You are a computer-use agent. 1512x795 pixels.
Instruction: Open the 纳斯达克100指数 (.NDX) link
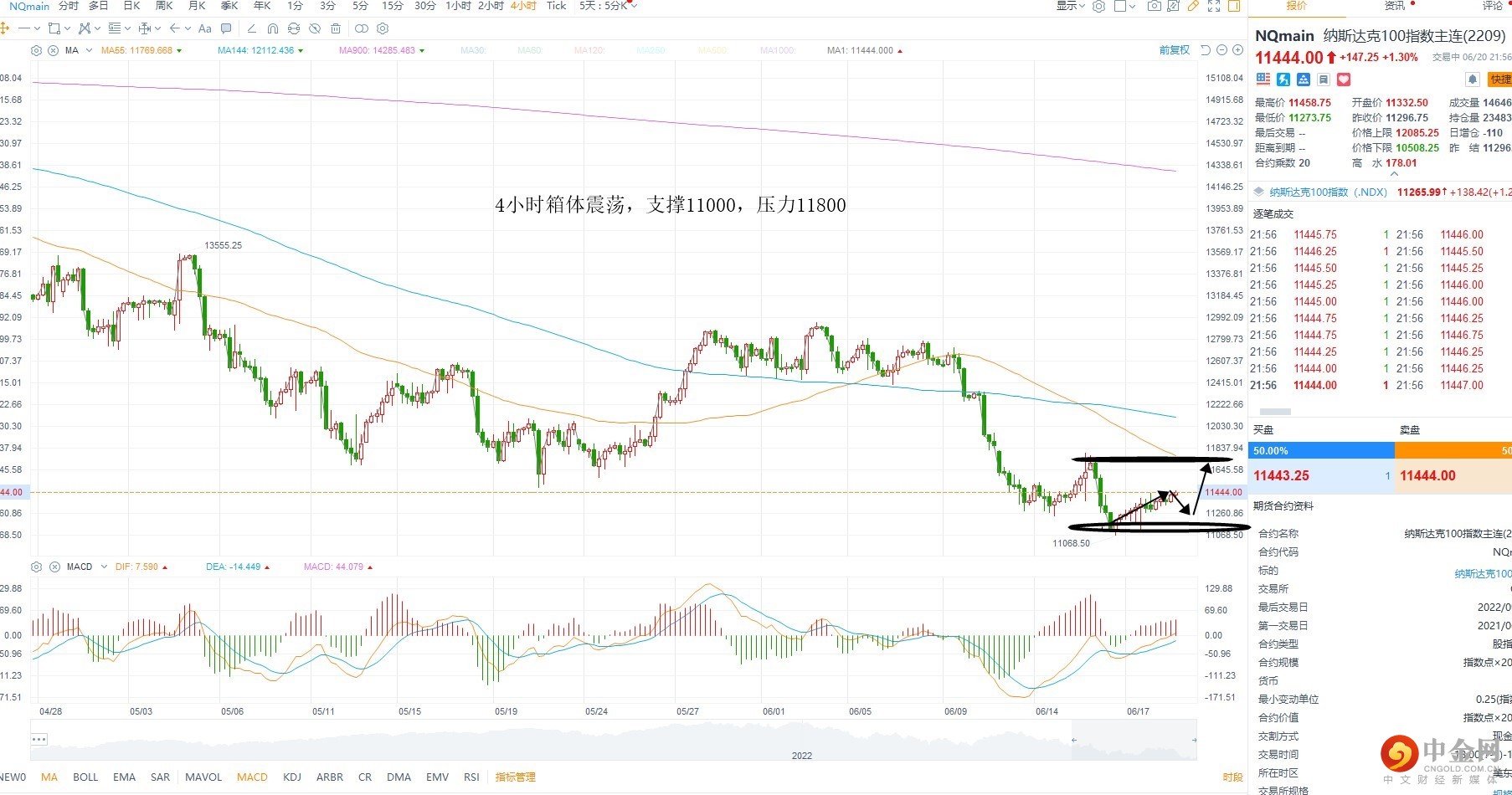tap(1328, 192)
